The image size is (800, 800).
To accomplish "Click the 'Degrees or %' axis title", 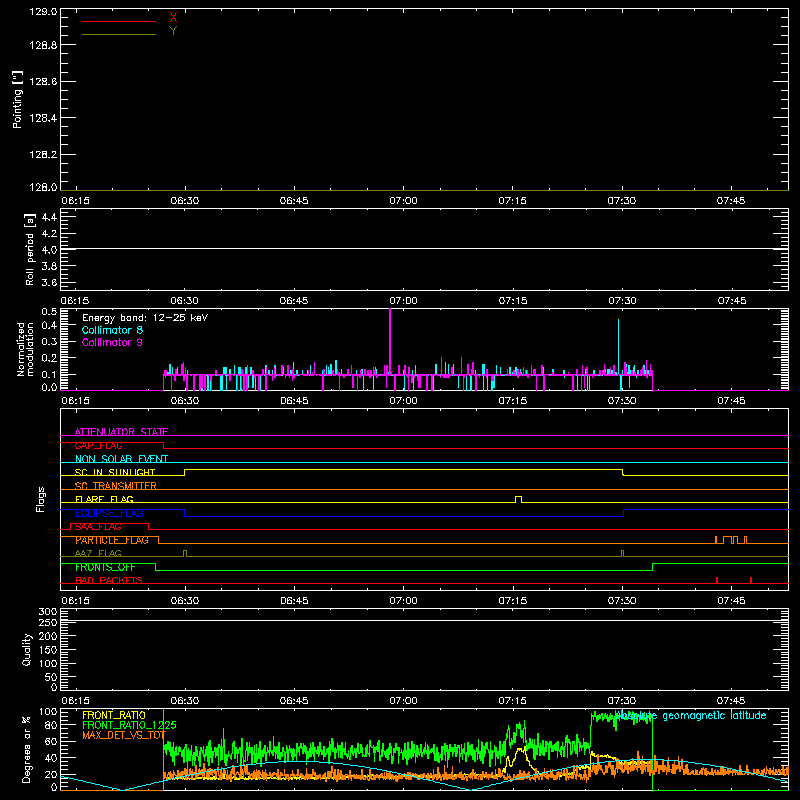I will (x=27, y=749).
